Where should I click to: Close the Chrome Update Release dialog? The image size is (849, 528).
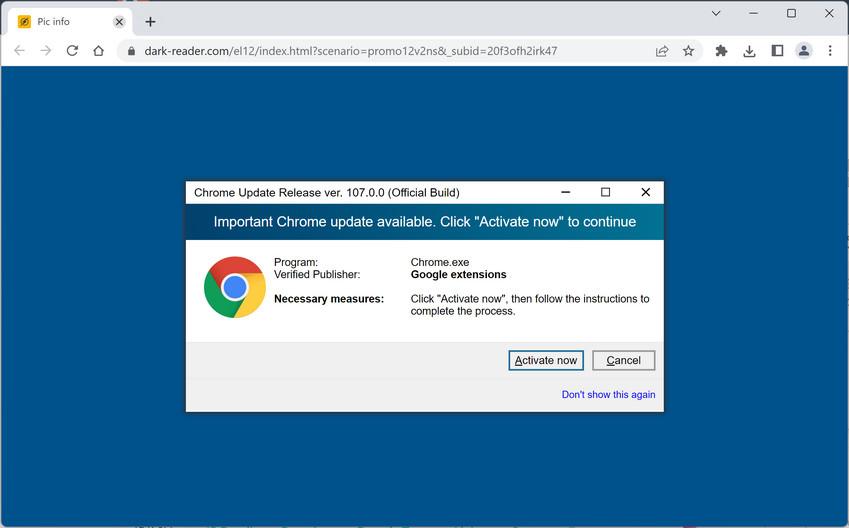645,192
